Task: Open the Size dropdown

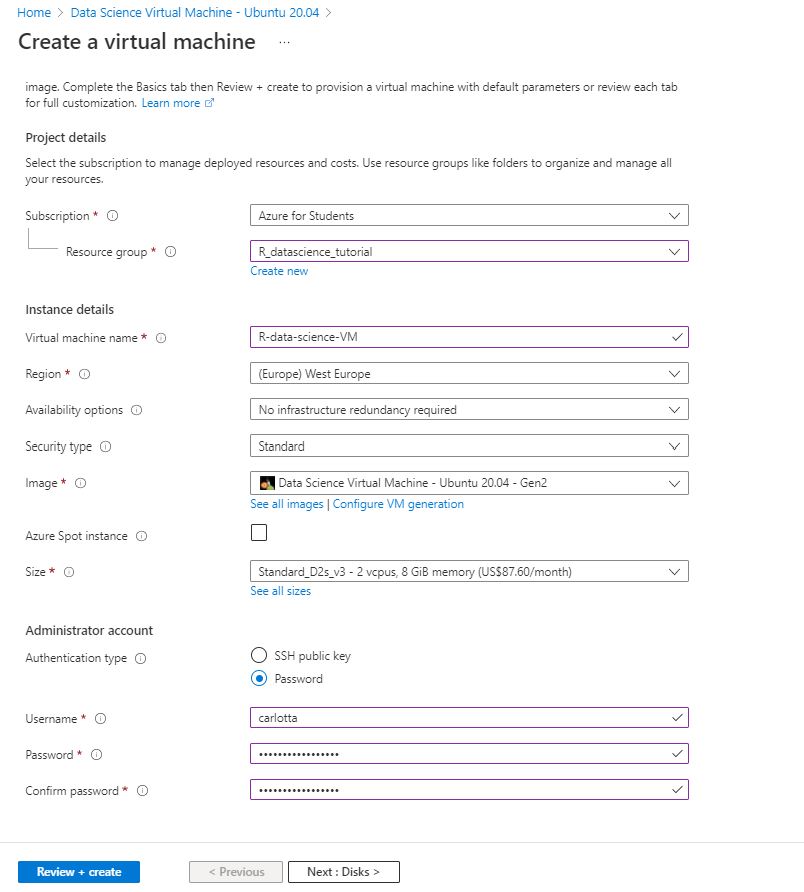Action: point(469,571)
